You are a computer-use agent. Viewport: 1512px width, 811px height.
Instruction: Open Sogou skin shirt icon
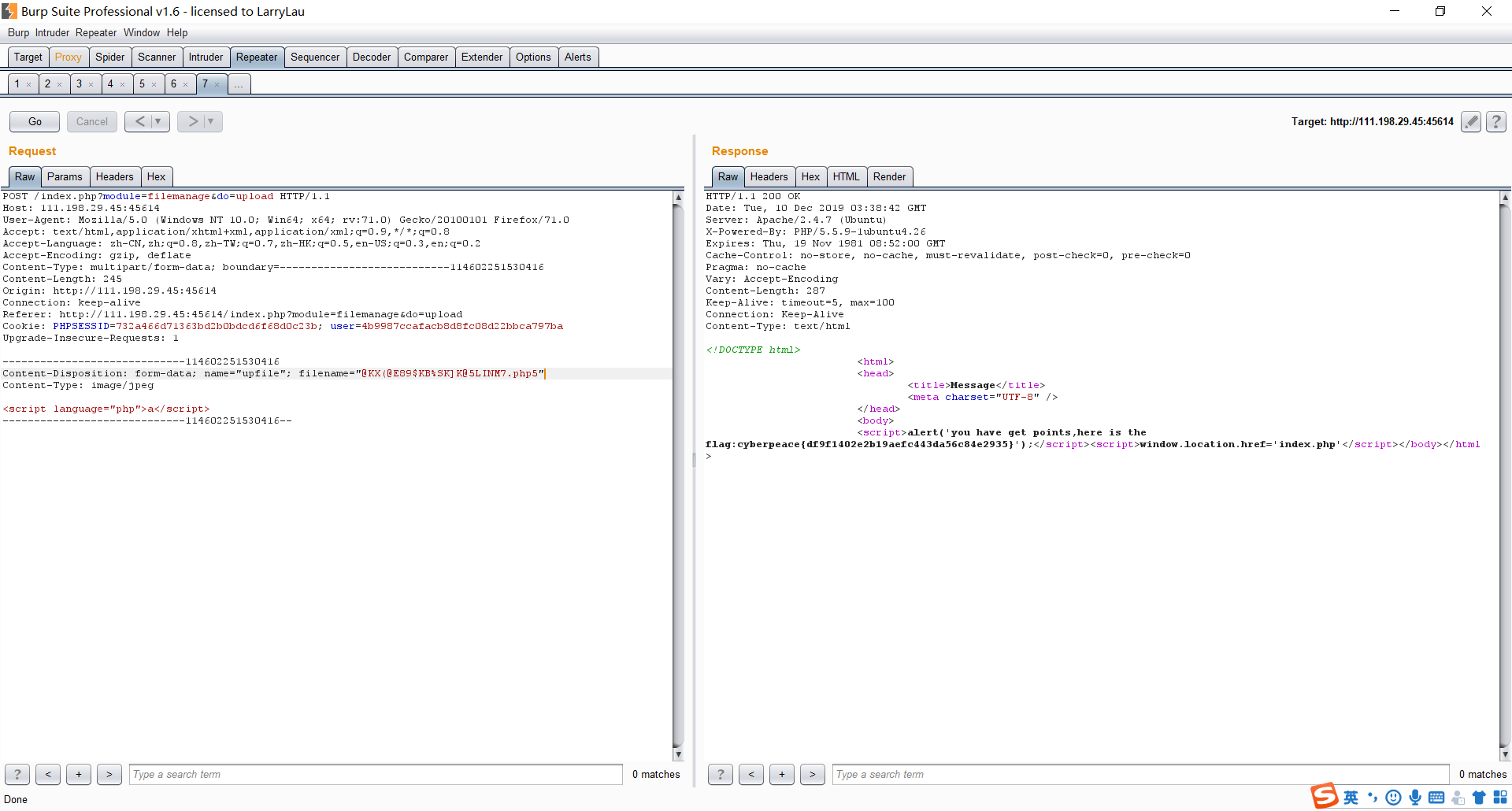1479,798
